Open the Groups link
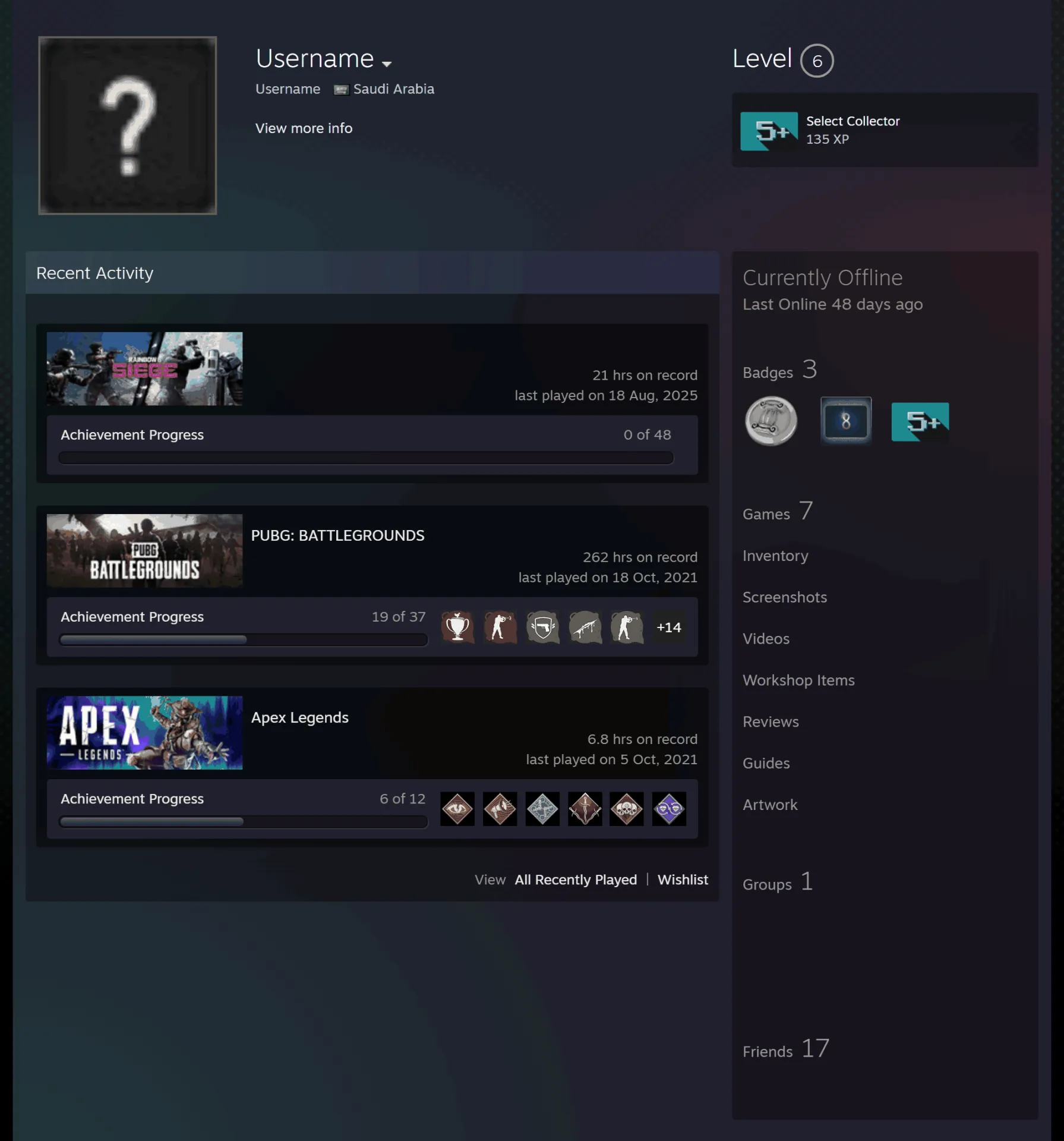 pos(778,882)
